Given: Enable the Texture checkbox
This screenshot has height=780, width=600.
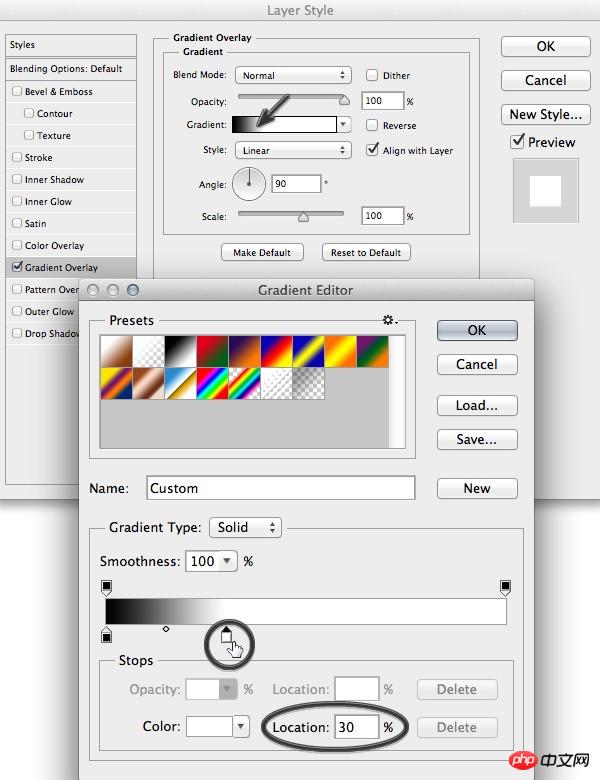Looking at the screenshot, I should point(29,135).
